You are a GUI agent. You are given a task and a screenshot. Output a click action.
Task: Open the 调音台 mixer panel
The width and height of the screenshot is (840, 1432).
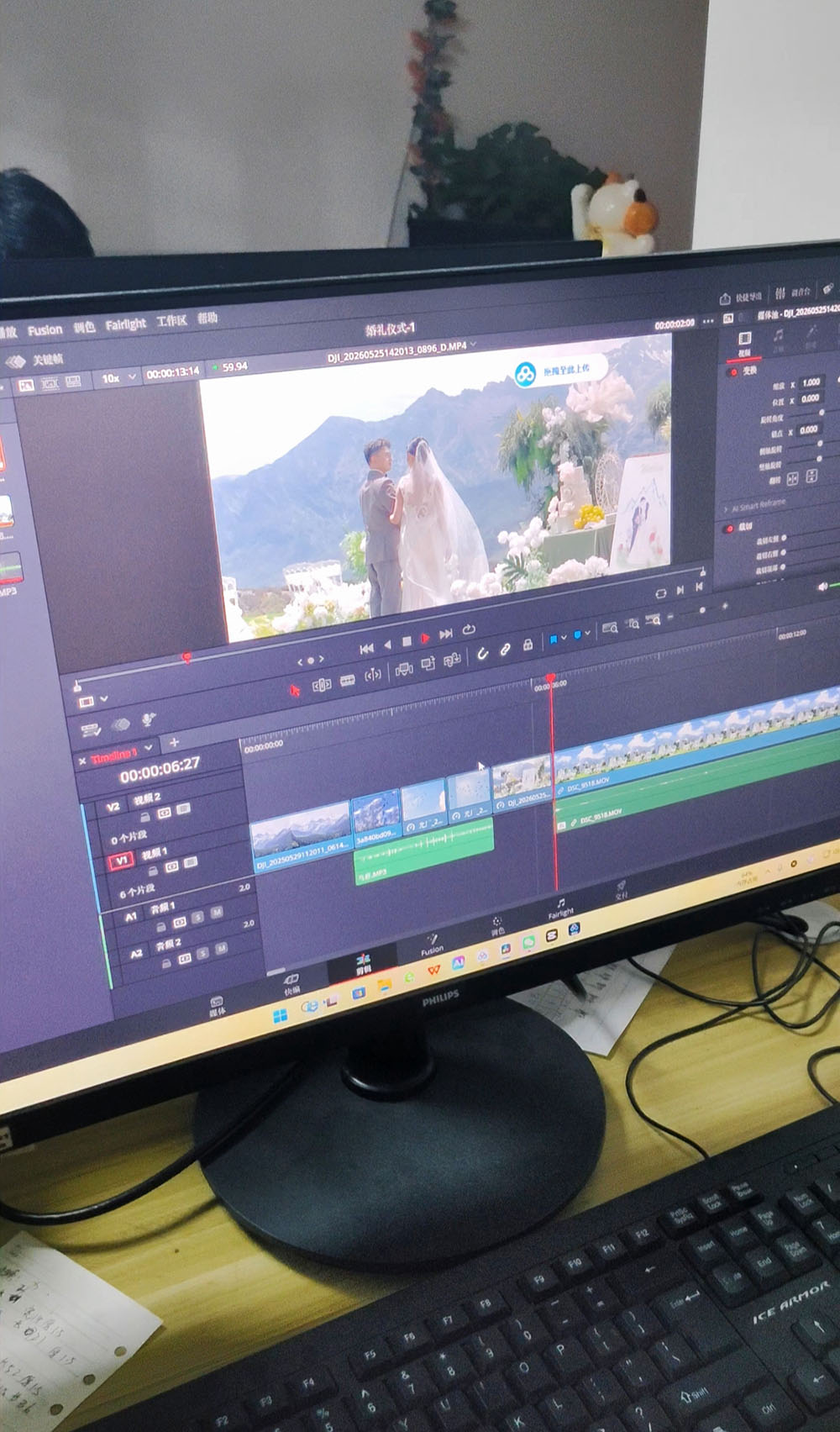point(793,292)
